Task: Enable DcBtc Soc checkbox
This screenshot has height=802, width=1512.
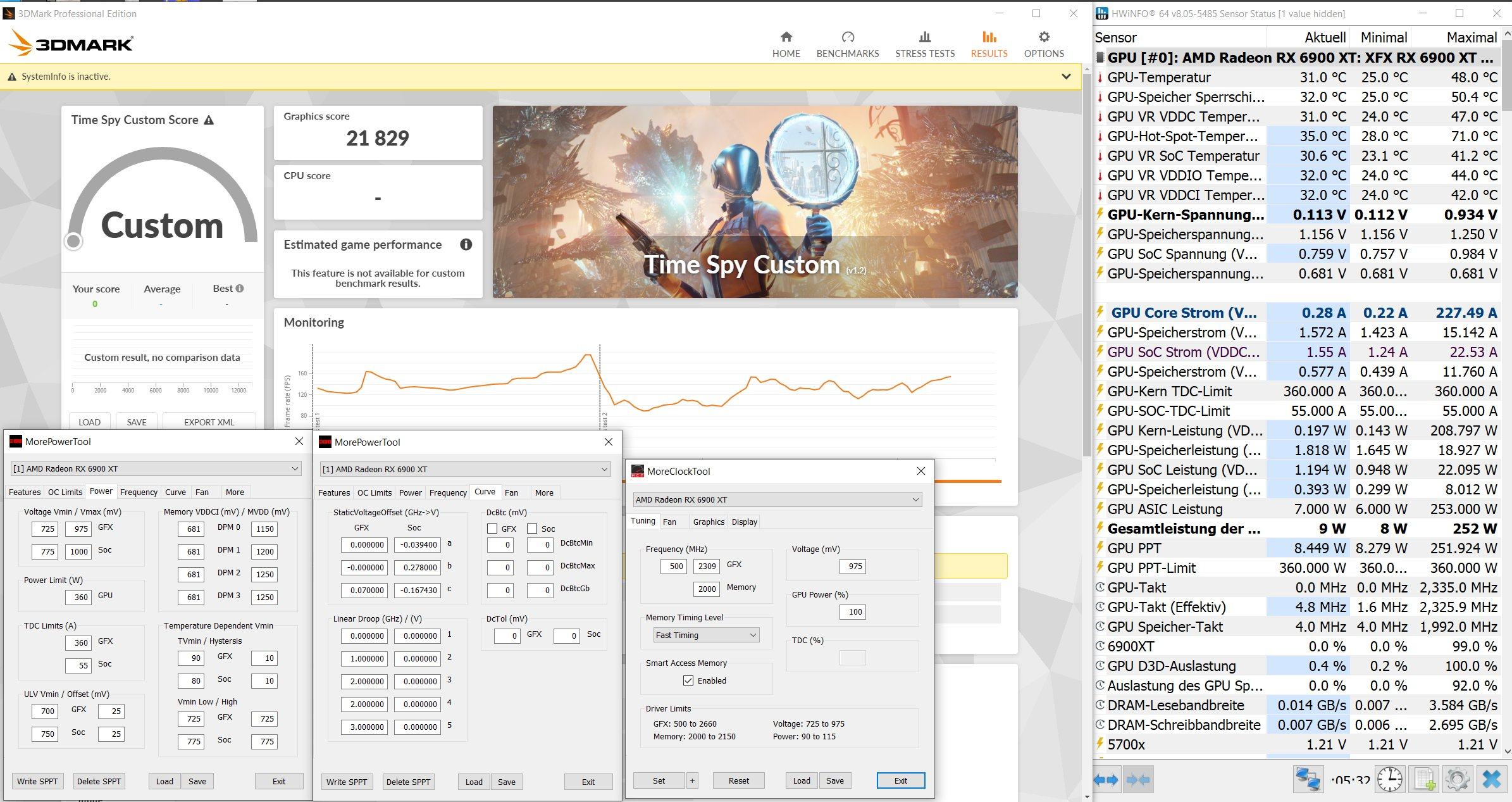Action: click(x=532, y=529)
